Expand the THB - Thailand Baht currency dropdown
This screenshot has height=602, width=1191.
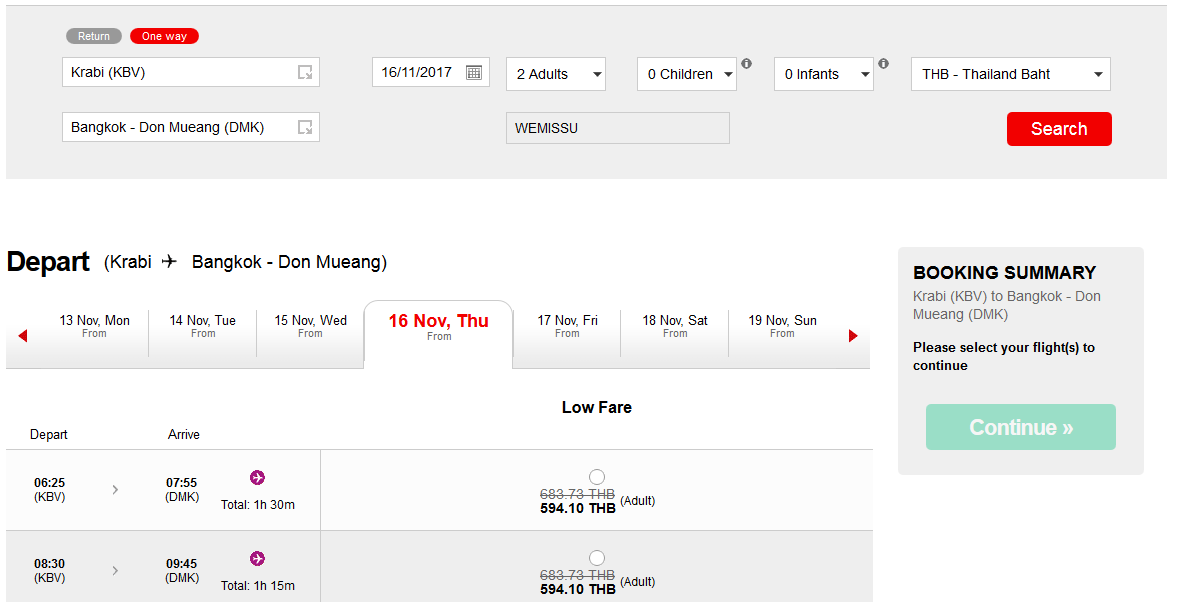(1010, 74)
